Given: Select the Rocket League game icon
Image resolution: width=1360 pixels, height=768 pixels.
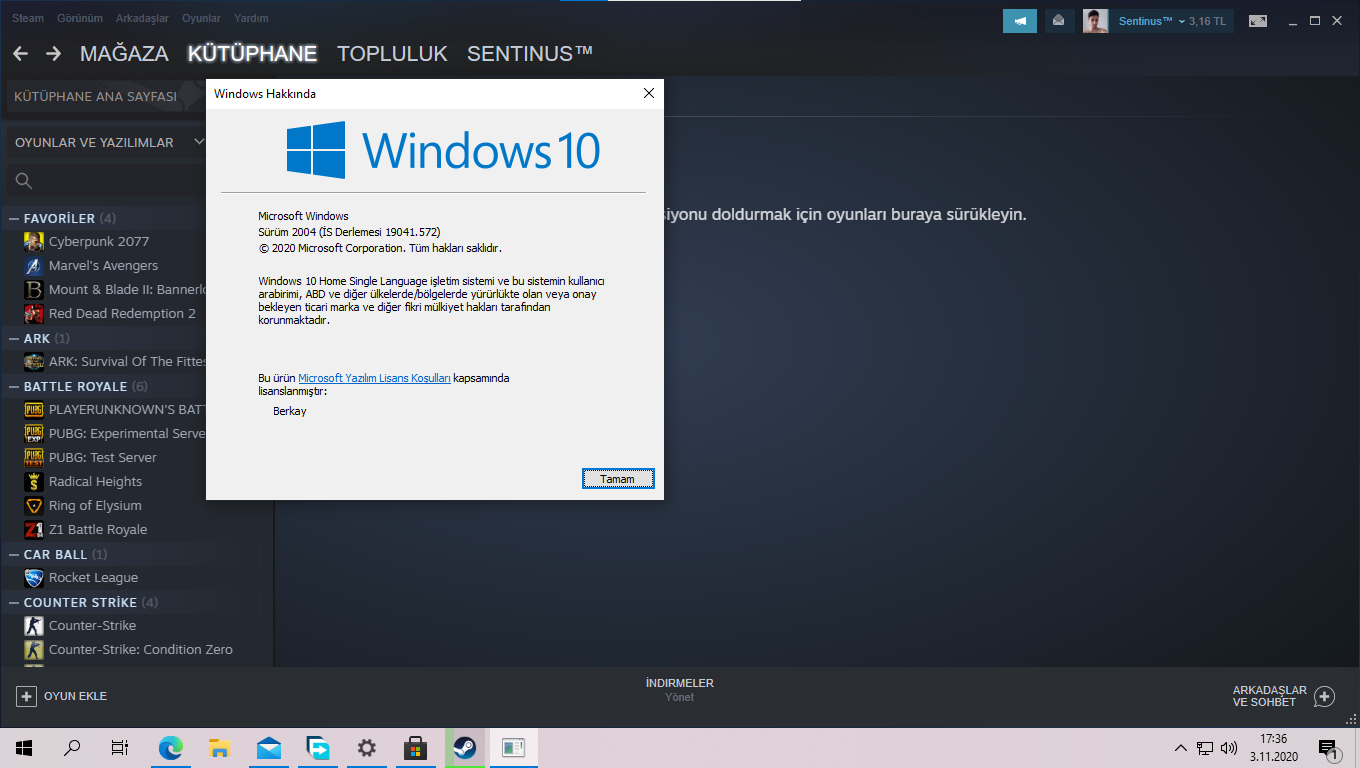Looking at the screenshot, I should [34, 578].
